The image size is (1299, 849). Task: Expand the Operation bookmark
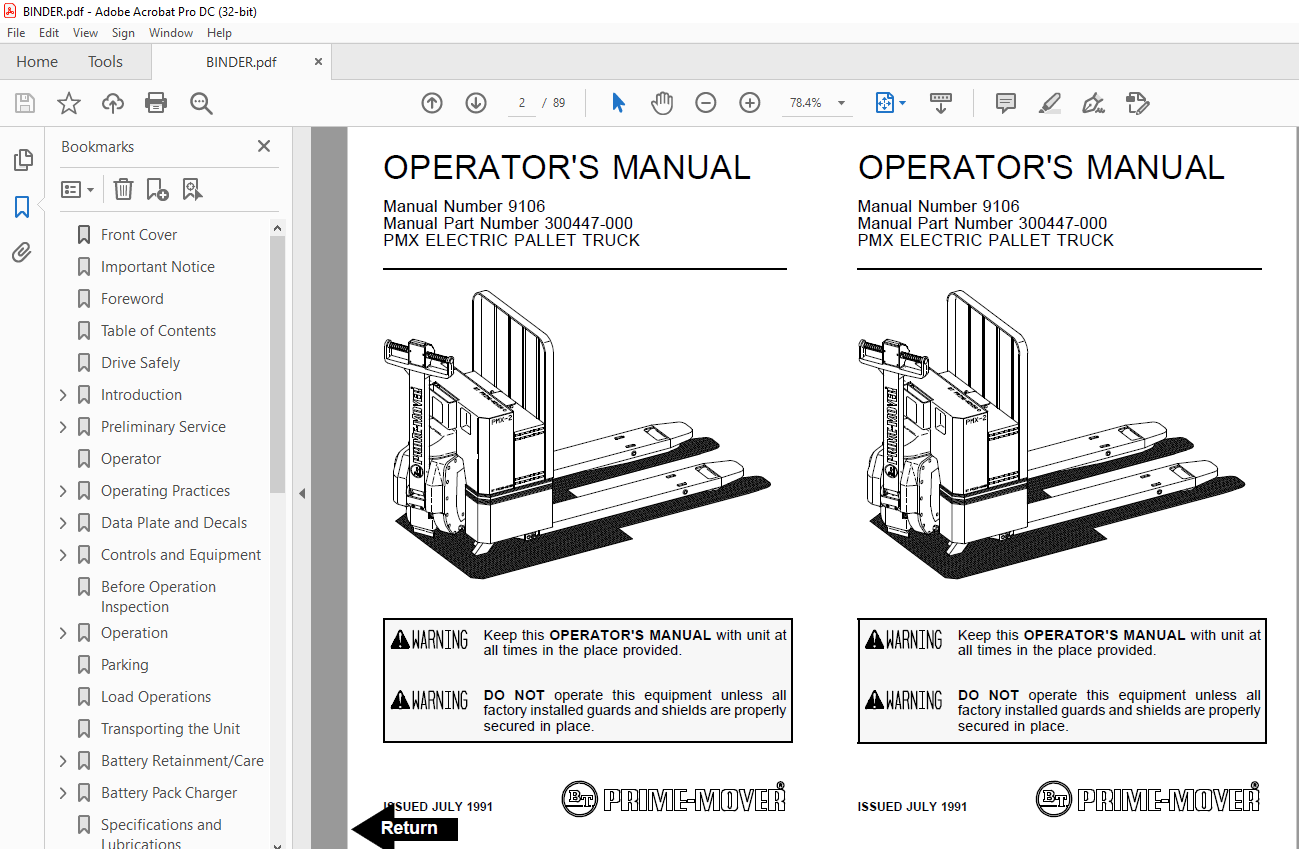[x=64, y=633]
